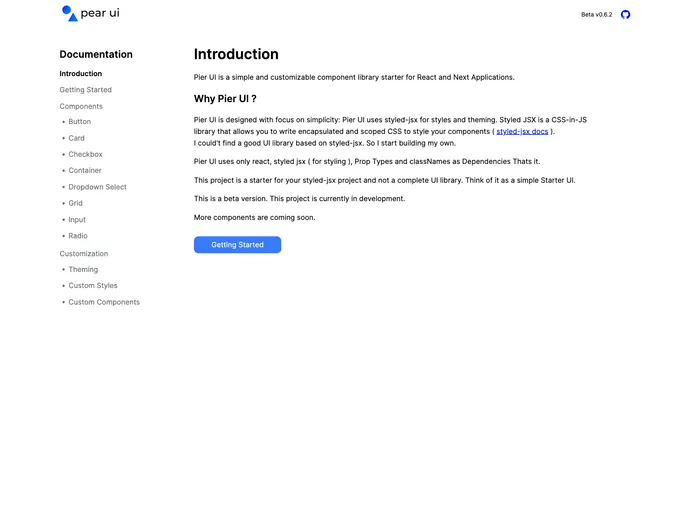
Task: Open the Theming page
Action: pyautogui.click(x=83, y=269)
